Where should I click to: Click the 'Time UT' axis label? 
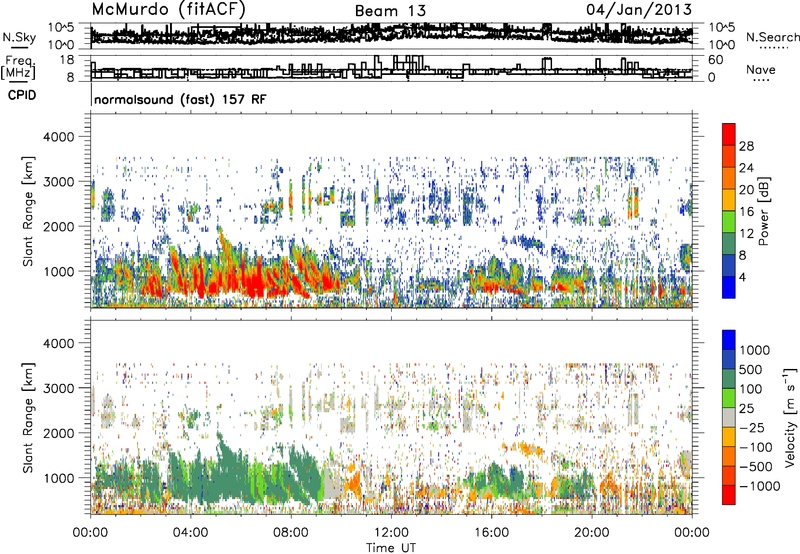[x=391, y=548]
